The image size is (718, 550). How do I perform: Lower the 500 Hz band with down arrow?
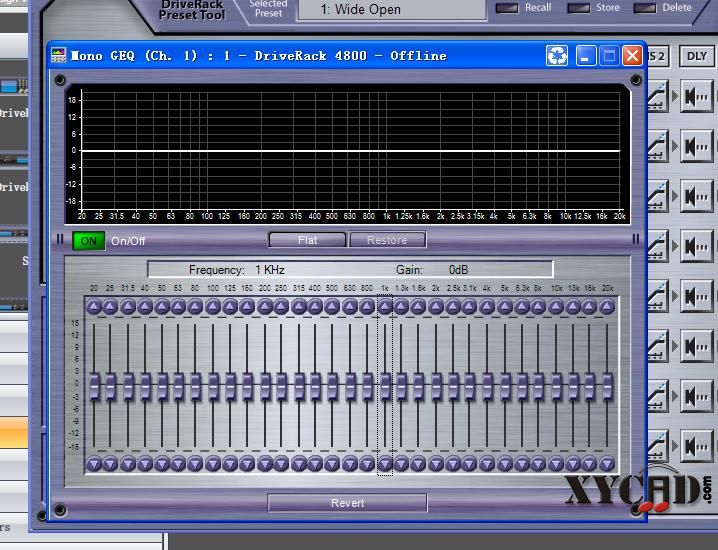click(332, 464)
